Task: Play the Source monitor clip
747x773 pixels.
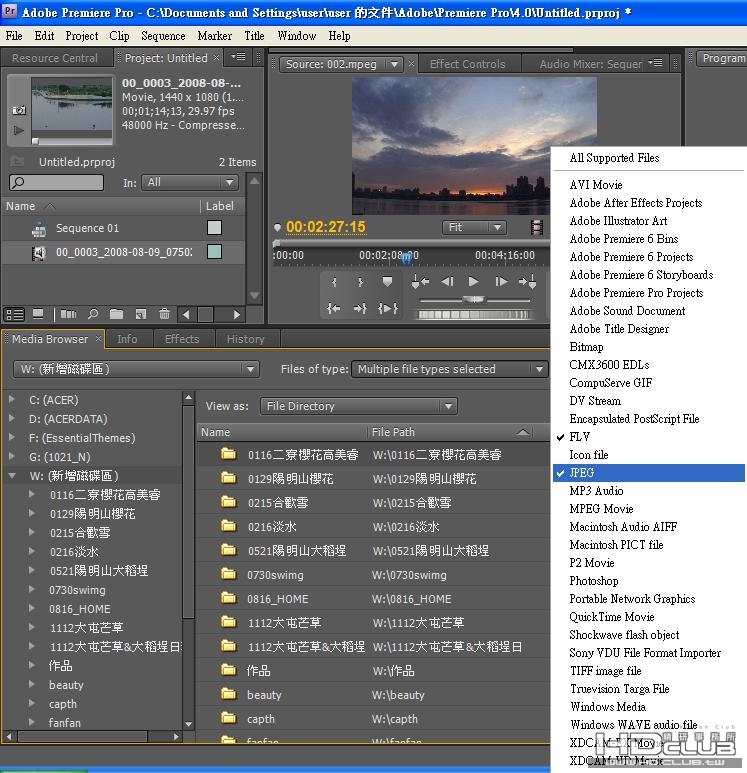Action: [473, 281]
